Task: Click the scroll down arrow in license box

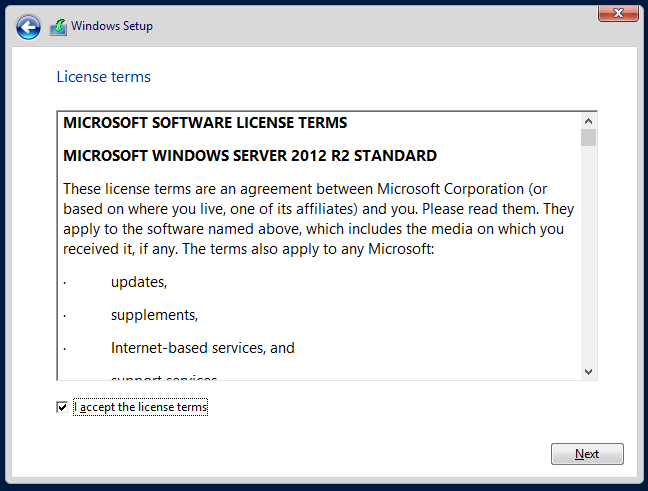Action: pos(588,372)
